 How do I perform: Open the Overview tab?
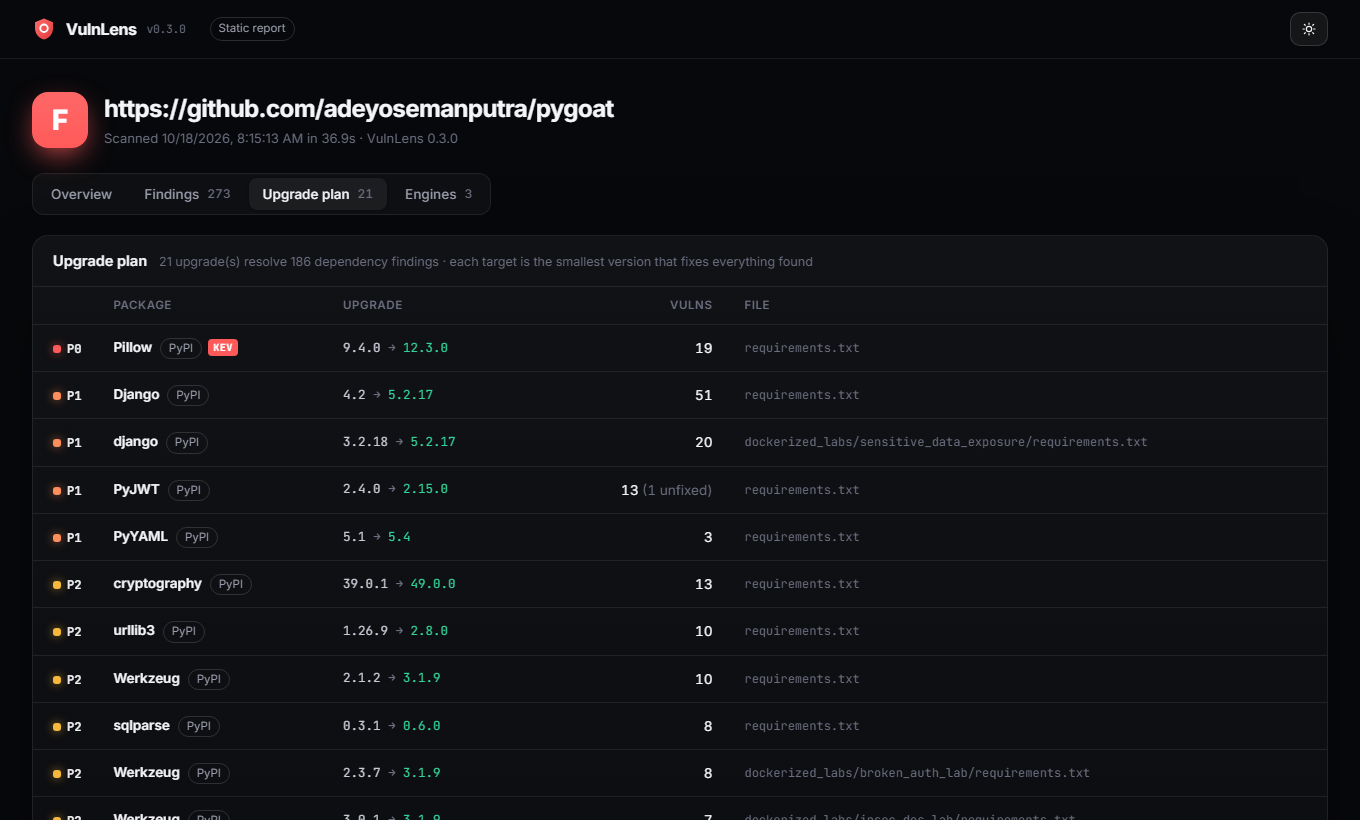(82, 194)
